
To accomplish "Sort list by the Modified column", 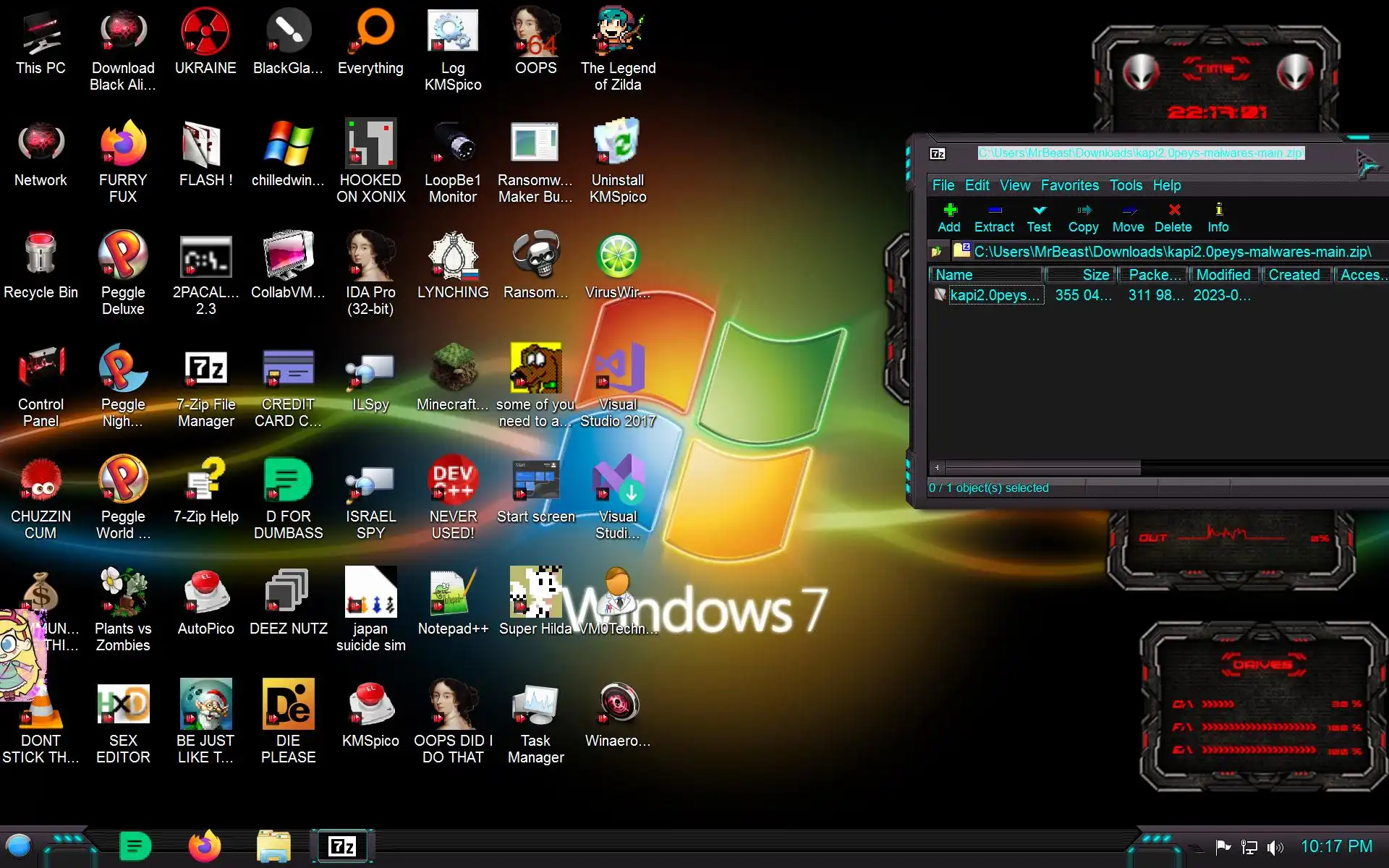I will [1223, 275].
